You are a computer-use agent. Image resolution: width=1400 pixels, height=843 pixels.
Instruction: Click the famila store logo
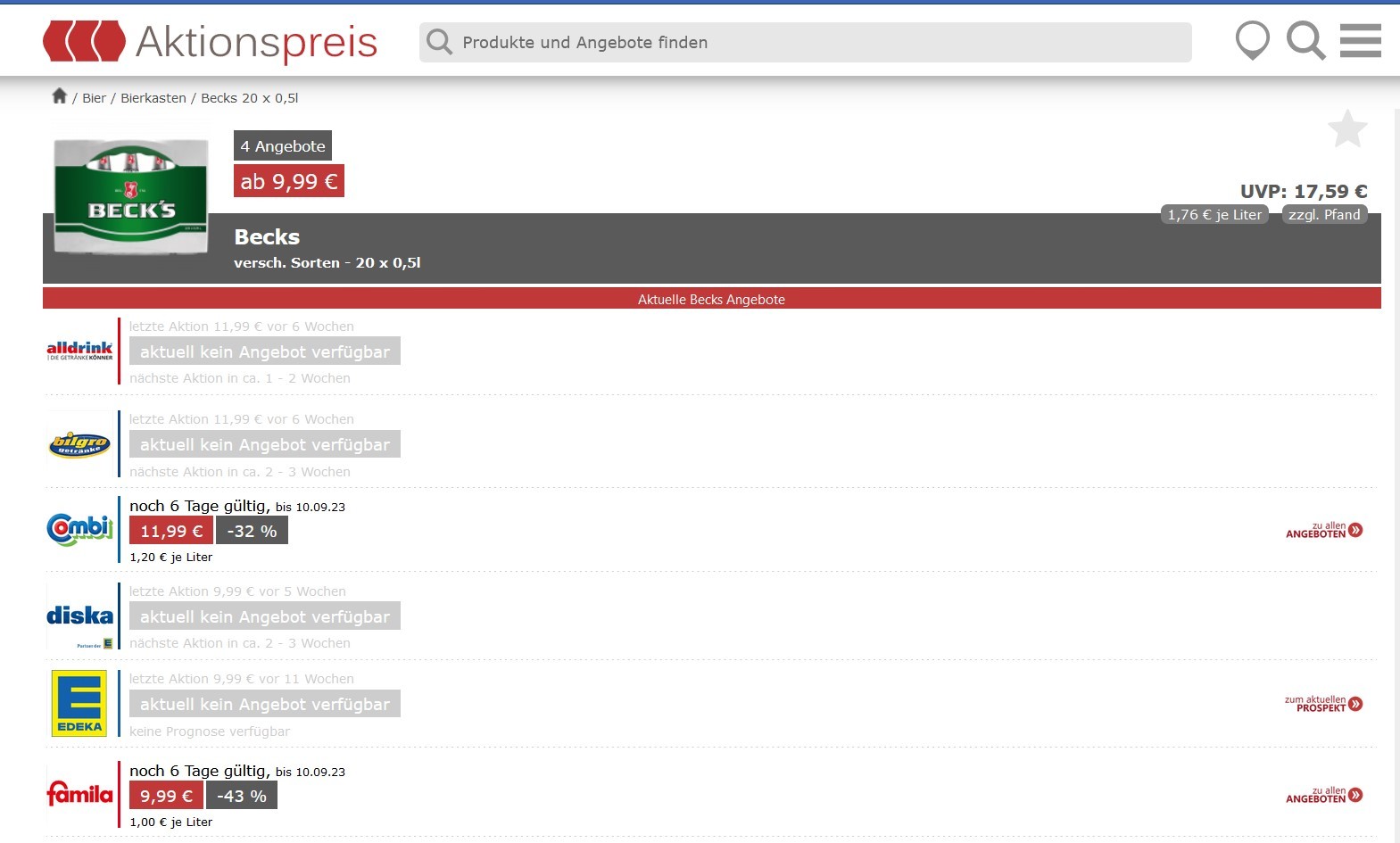point(80,793)
